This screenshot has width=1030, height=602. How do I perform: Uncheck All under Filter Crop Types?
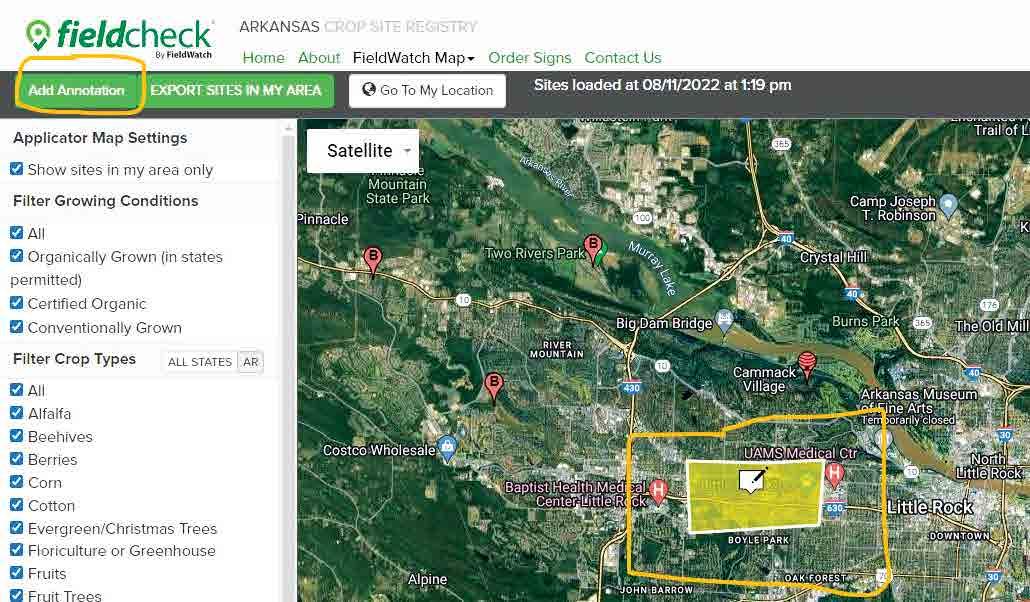(16, 390)
